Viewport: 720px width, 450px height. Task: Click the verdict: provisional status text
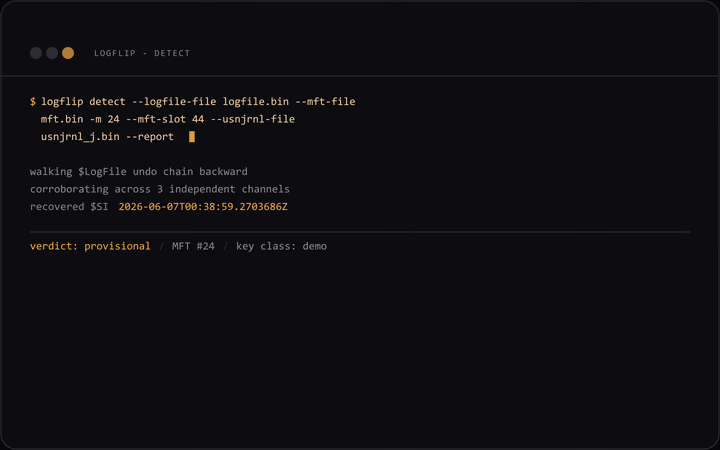pyautogui.click(x=90, y=246)
